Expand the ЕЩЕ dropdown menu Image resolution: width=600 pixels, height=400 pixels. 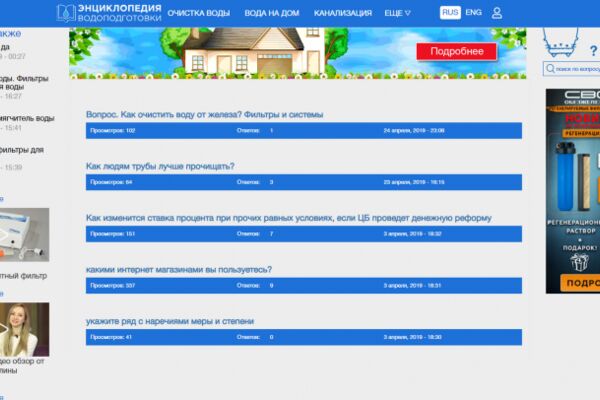[x=397, y=13]
